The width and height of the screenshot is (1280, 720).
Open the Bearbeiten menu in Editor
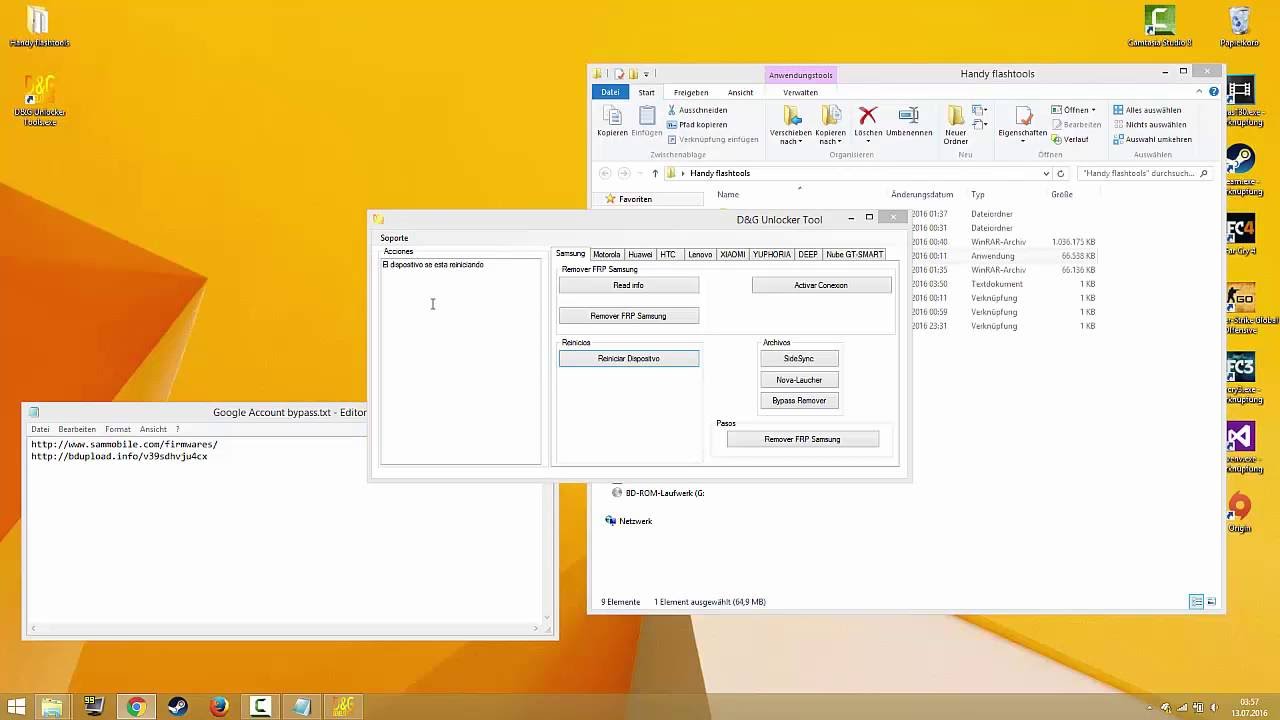77,429
